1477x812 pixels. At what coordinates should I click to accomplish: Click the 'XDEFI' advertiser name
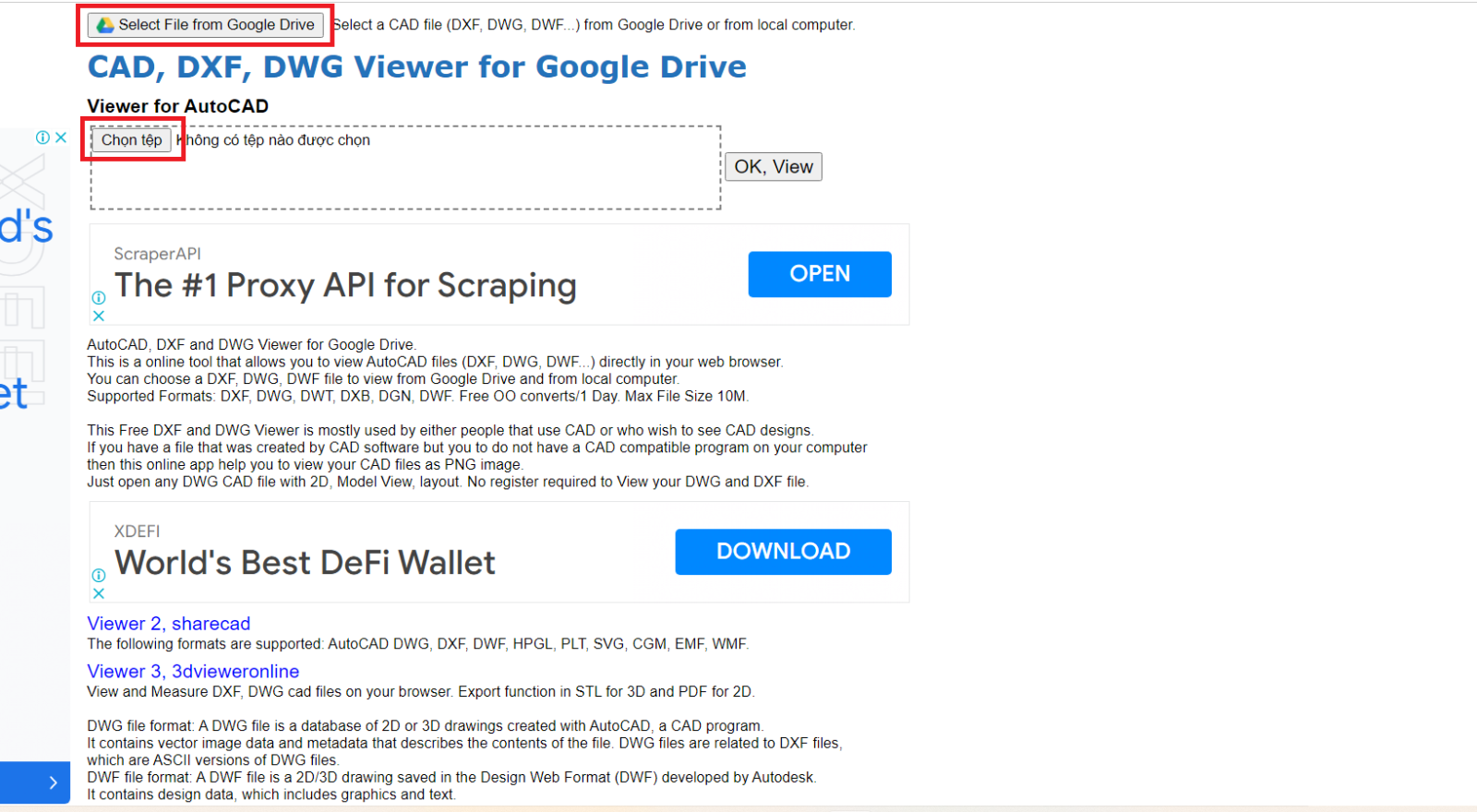138,531
